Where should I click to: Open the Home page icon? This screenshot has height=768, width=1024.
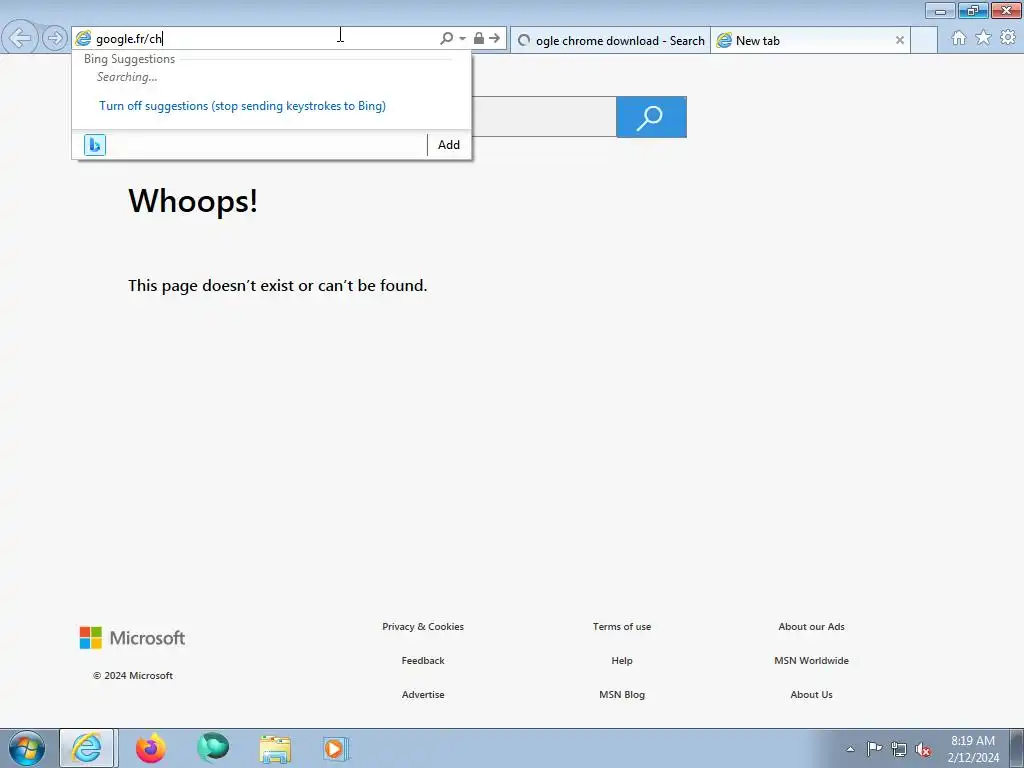(x=959, y=38)
